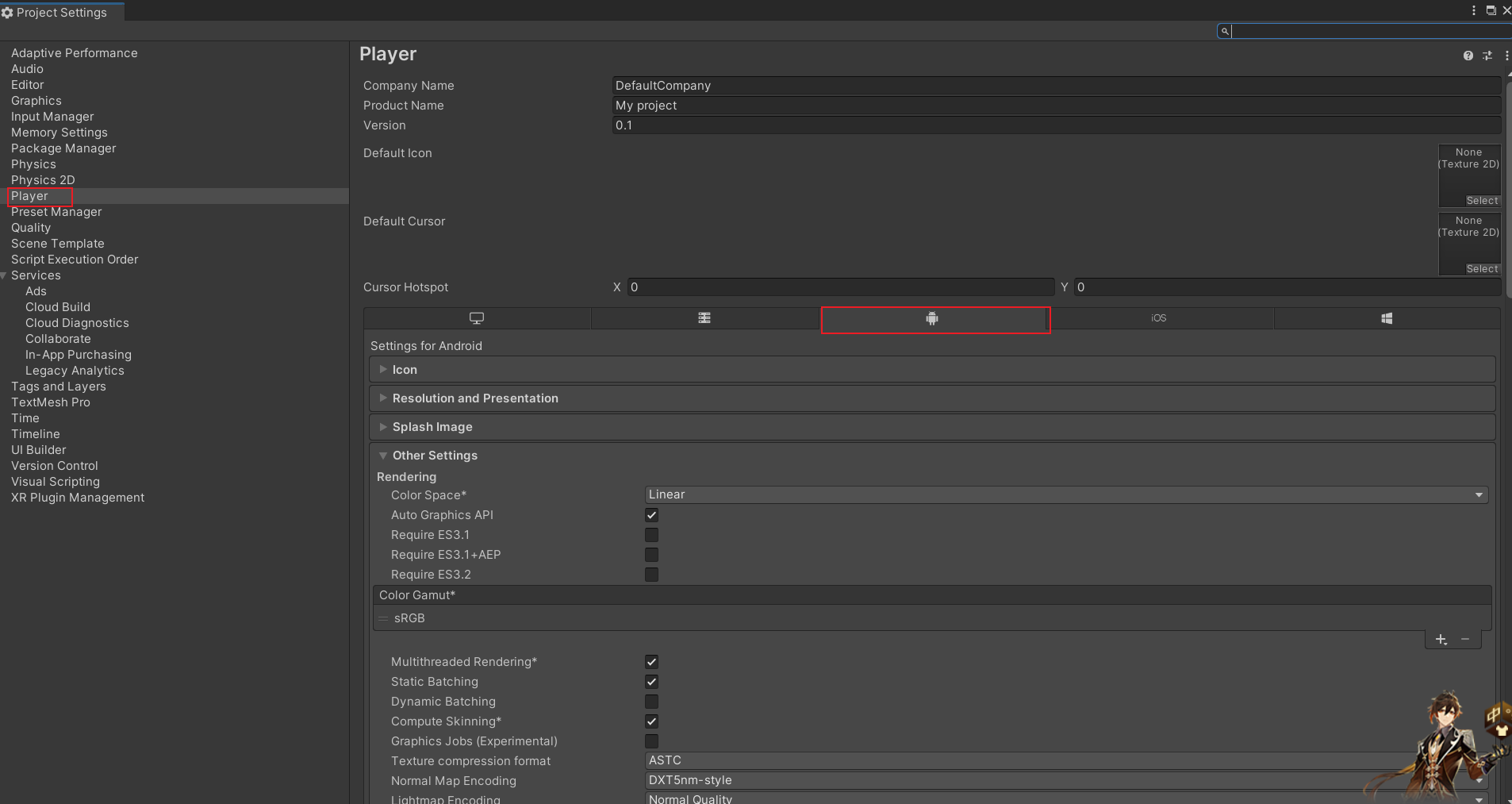Edit the Company Name field
The image size is (1512, 804).
coord(1056,86)
